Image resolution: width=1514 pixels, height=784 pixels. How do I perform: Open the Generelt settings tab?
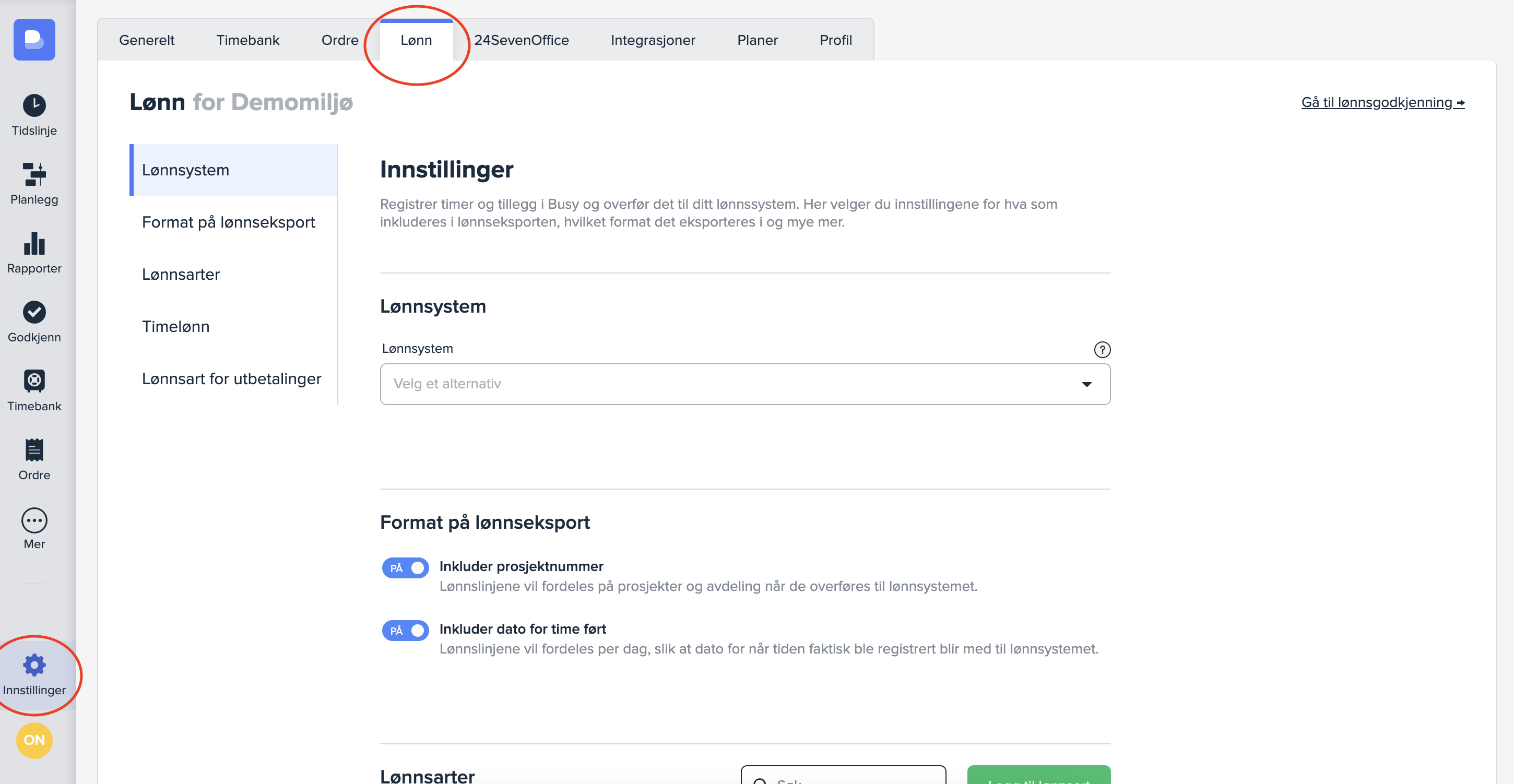pos(146,40)
